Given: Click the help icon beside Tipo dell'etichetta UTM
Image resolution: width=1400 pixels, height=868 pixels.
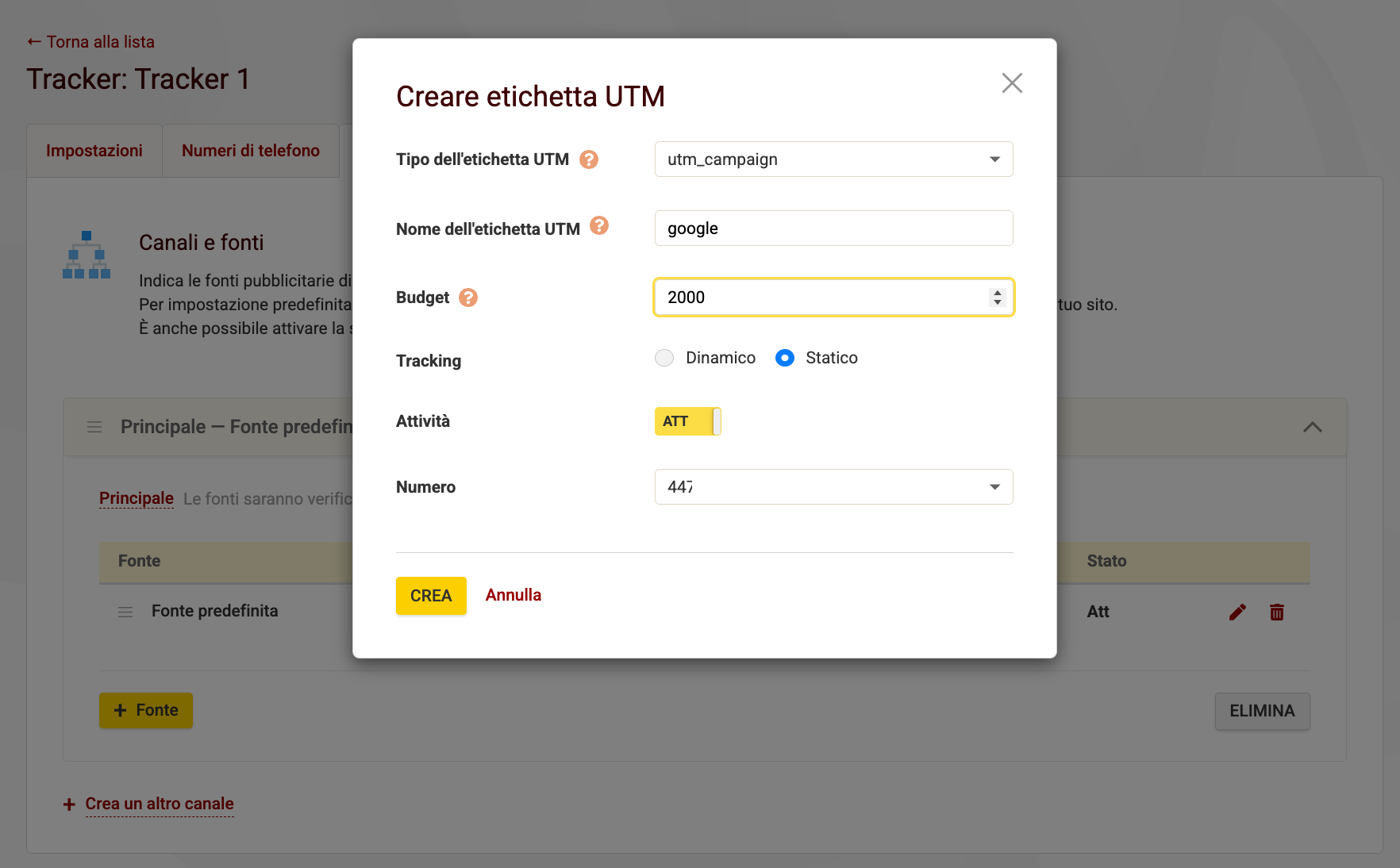Looking at the screenshot, I should tap(588, 159).
